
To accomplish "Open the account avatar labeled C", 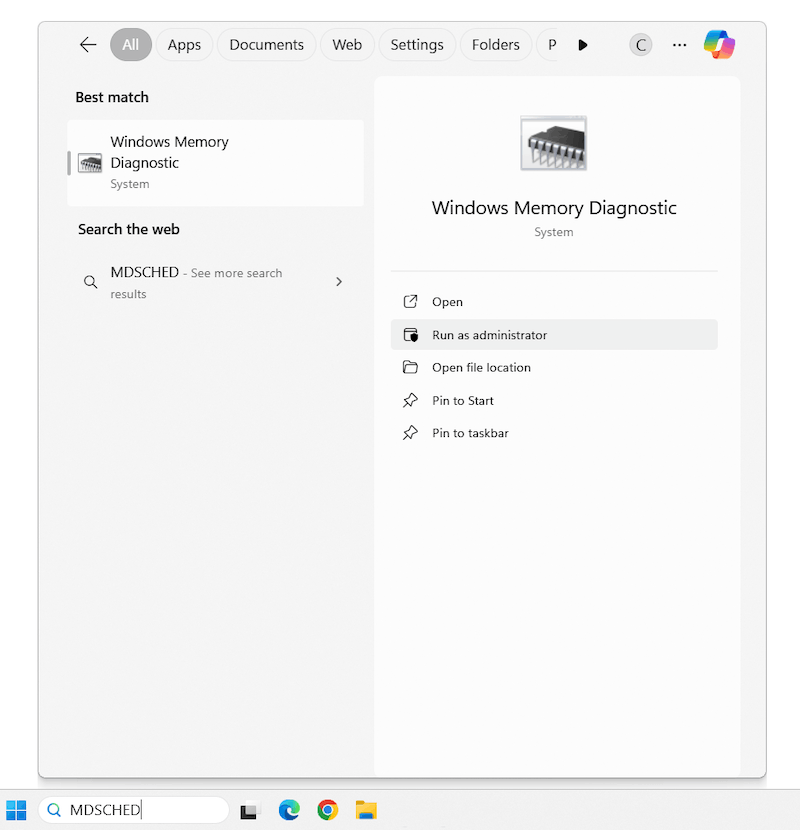I will click(641, 45).
